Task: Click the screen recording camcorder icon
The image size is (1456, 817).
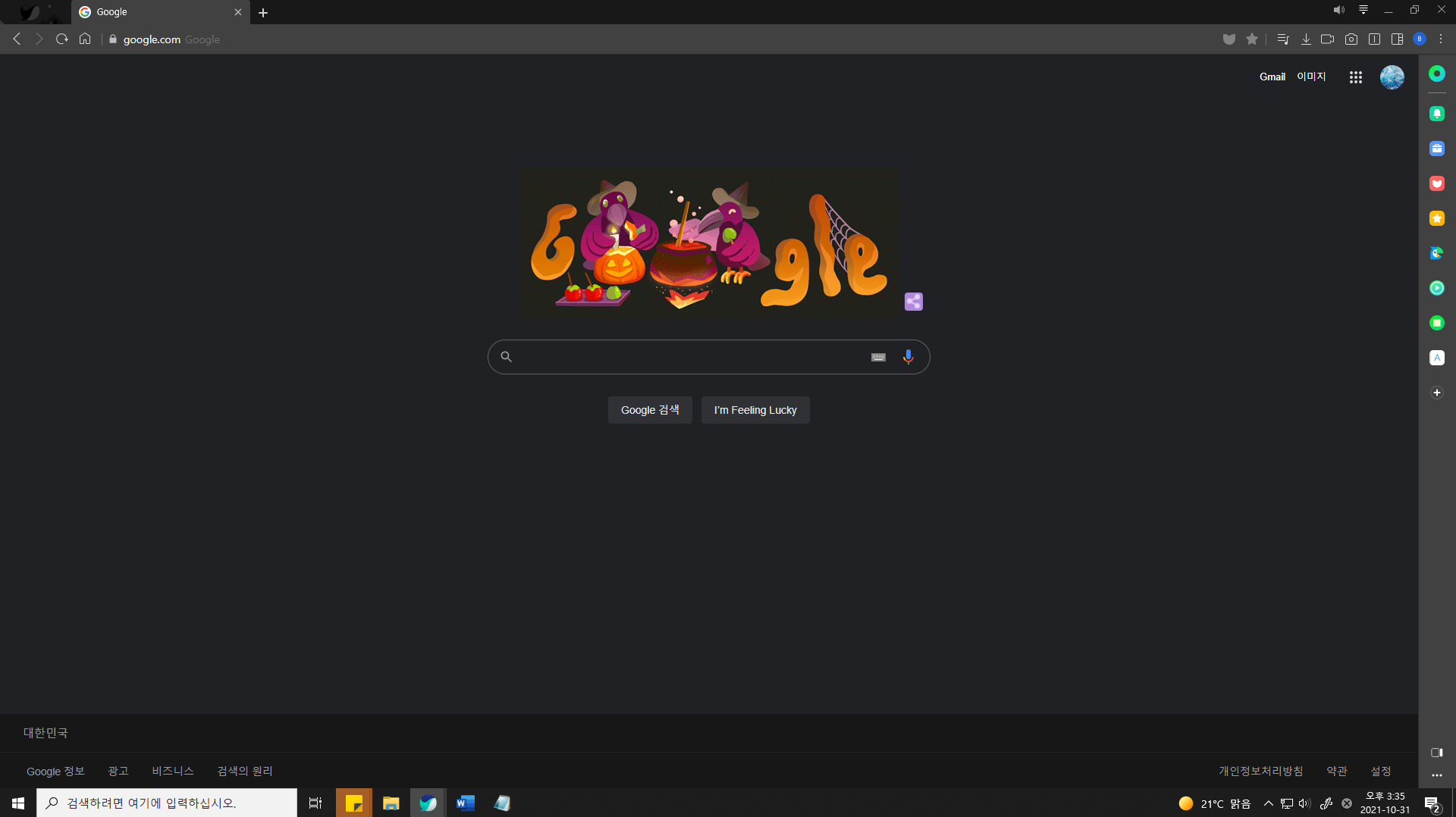Action: click(1327, 39)
